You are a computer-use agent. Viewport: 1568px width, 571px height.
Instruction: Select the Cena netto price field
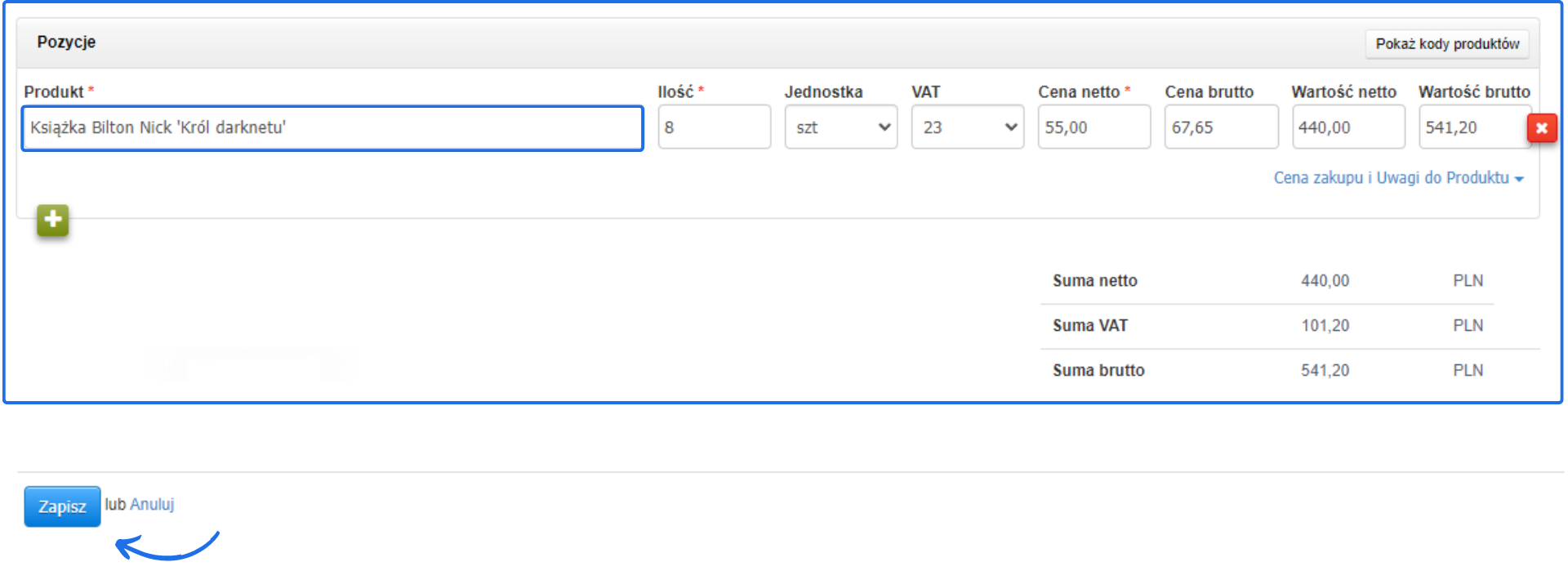1094,127
